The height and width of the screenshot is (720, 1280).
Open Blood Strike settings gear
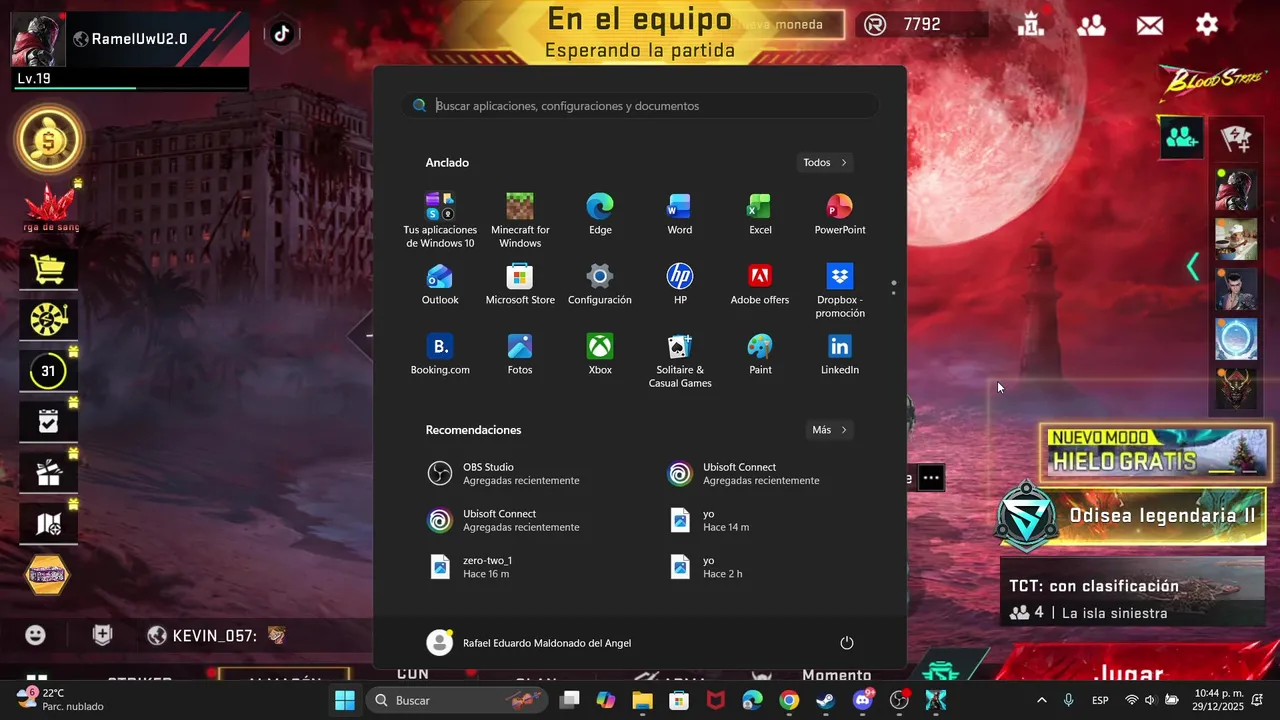pos(1207,25)
